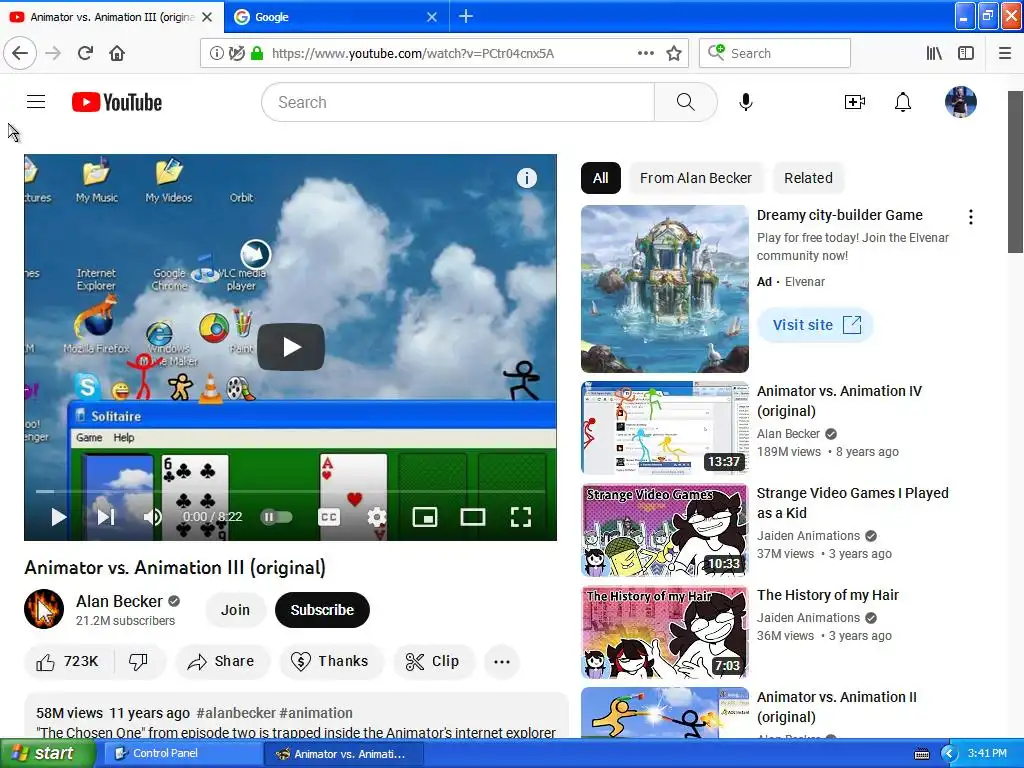Open the notifications bell
Screen dimensions: 1024x768
[x=903, y=102]
